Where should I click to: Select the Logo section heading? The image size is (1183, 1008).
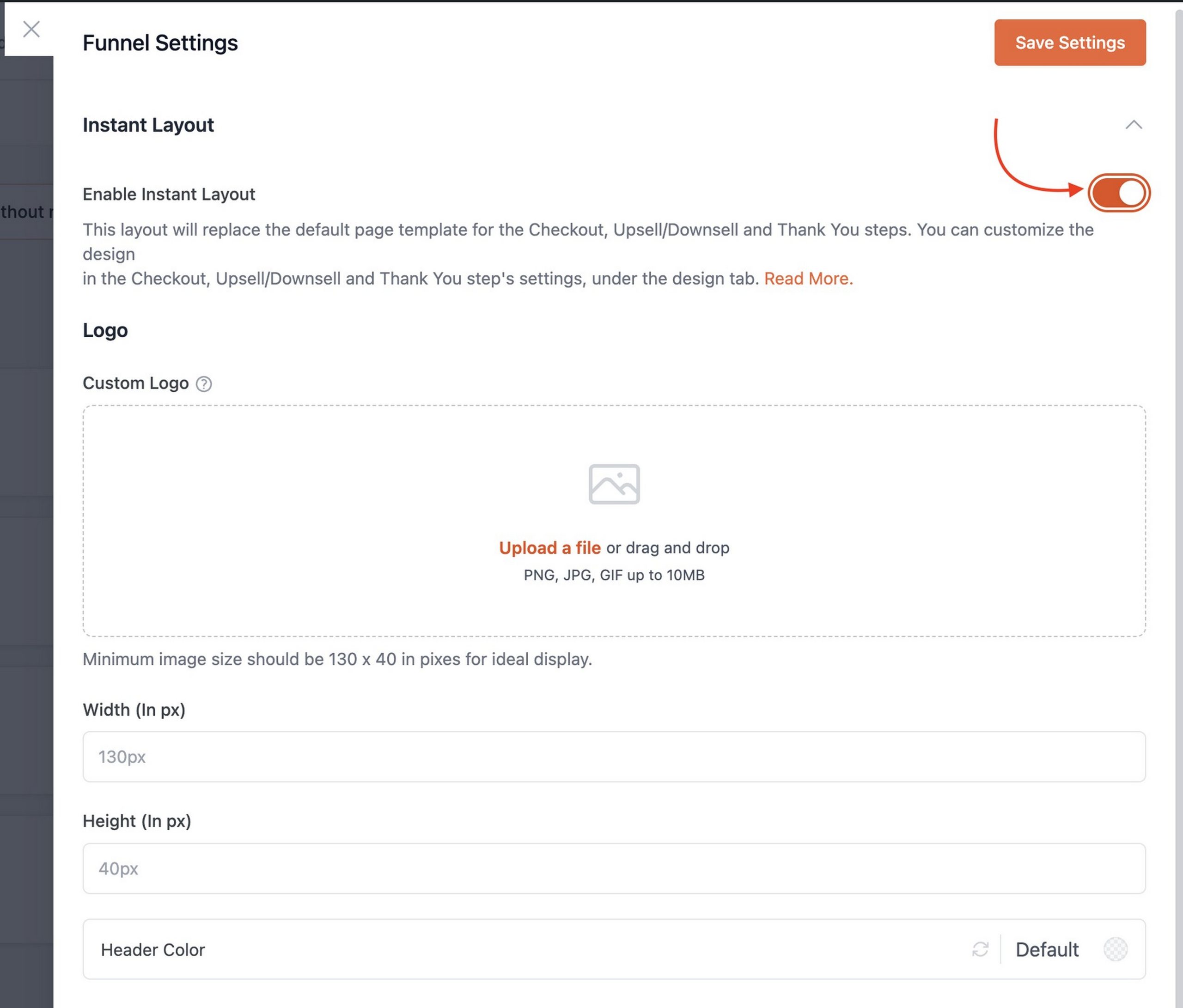tap(105, 330)
